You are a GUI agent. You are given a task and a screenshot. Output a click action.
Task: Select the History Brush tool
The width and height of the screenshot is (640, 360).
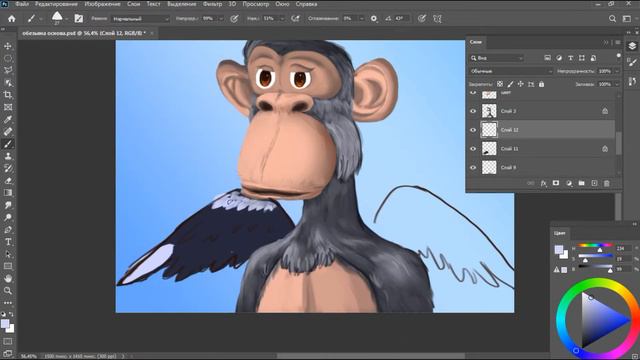coord(8,169)
